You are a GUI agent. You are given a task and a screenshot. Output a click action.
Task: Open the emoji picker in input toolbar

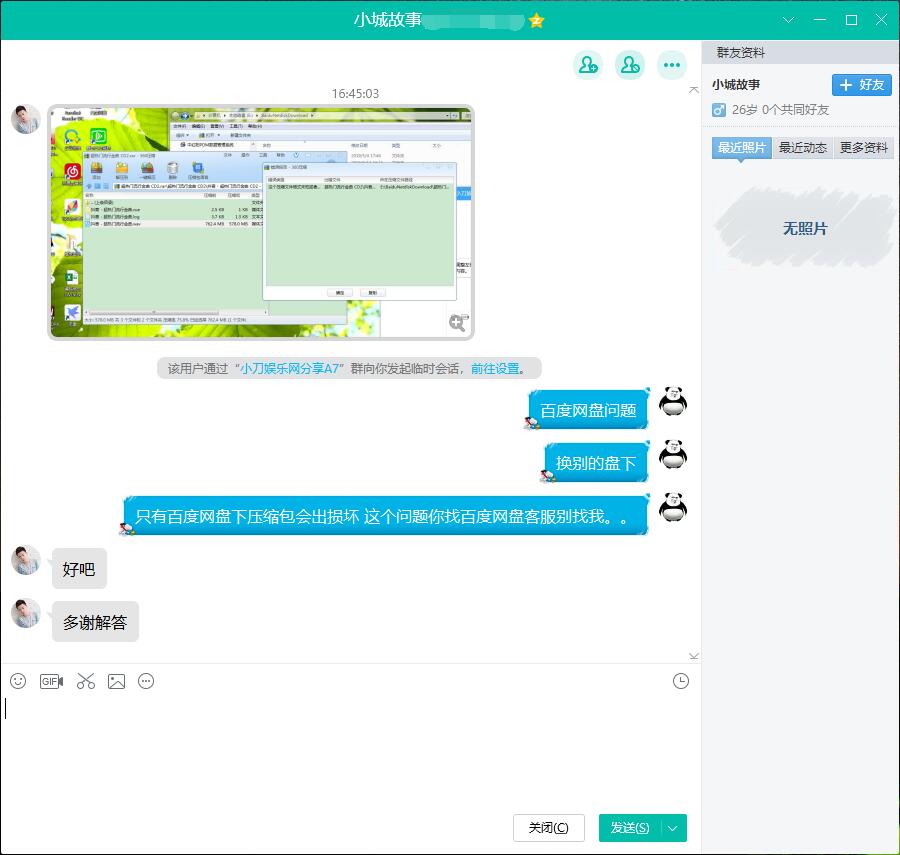[18, 681]
